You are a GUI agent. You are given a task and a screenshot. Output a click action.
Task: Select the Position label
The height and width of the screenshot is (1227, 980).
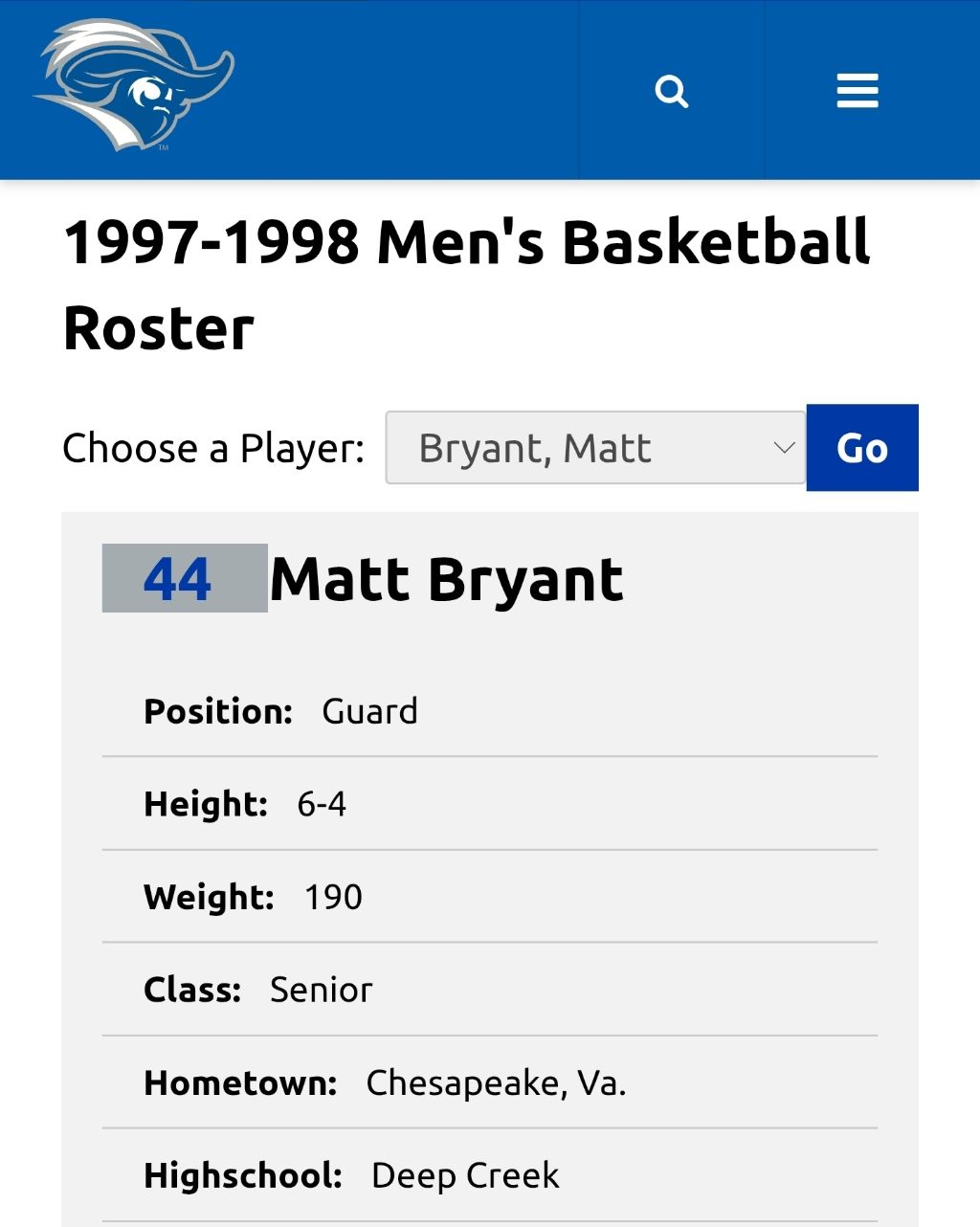point(218,711)
